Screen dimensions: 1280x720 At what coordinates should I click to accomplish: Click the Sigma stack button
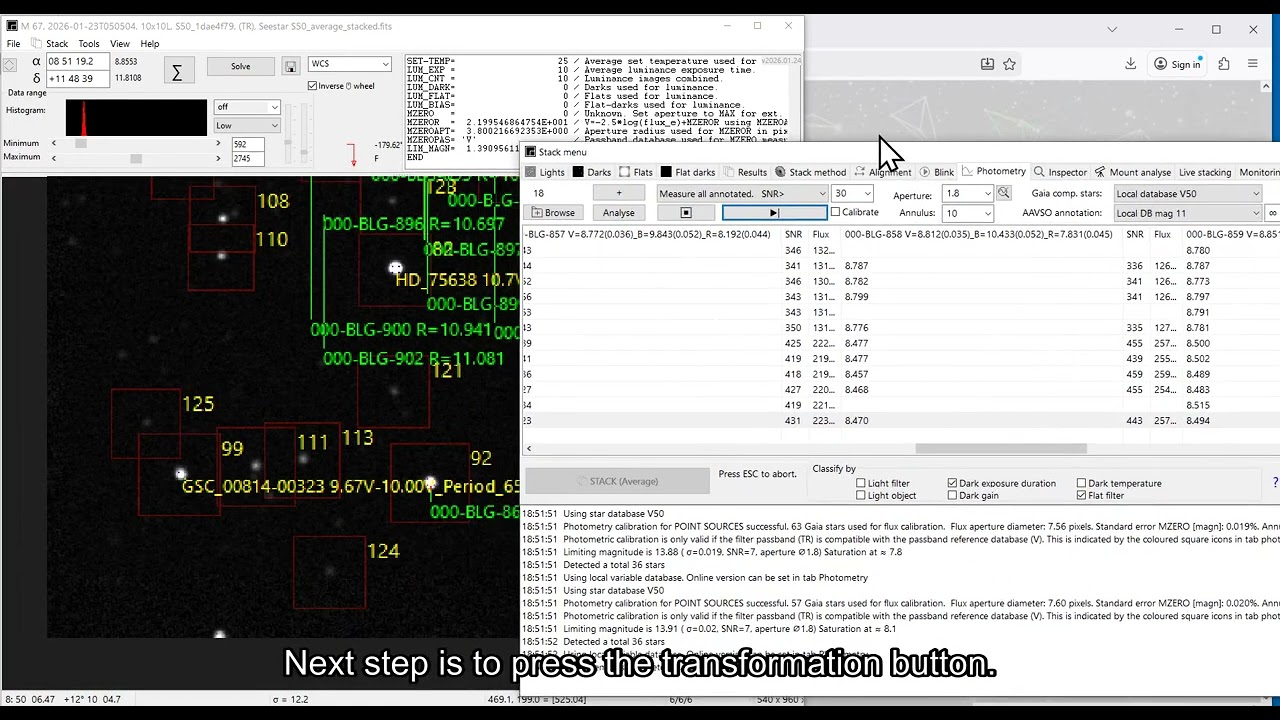[x=177, y=72]
